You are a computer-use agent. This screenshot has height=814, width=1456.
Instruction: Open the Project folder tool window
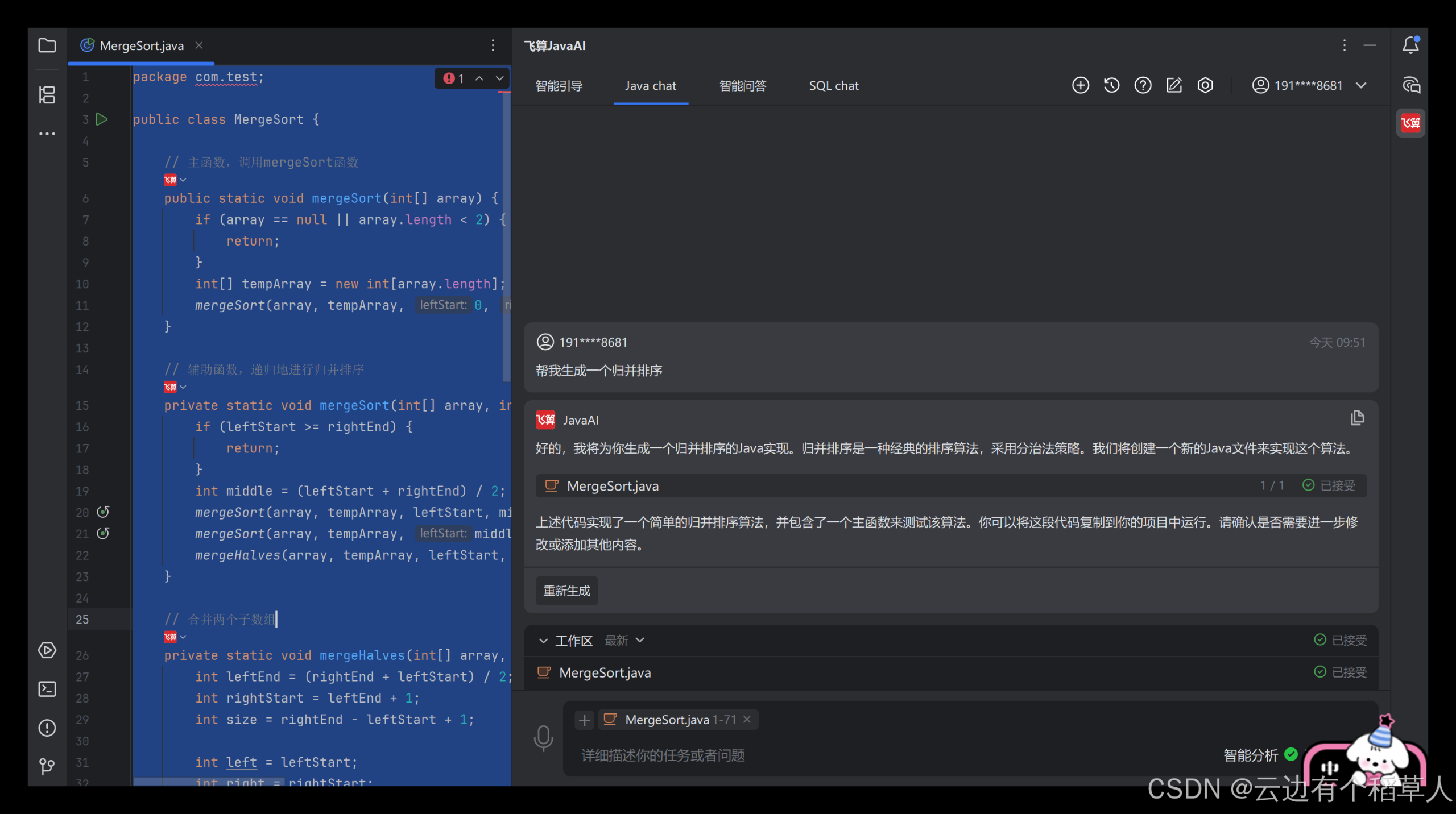tap(47, 45)
